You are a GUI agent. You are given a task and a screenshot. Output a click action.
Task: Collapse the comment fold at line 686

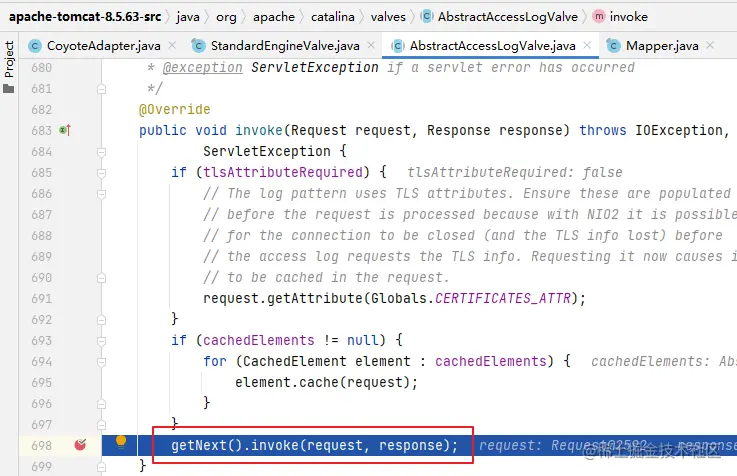coord(101,194)
